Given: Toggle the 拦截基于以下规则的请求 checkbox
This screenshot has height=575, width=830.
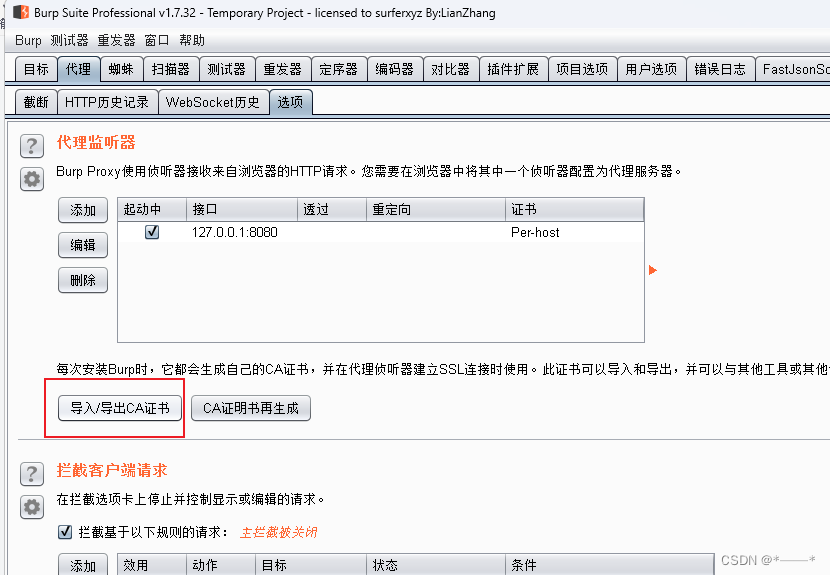Looking at the screenshot, I should tap(65, 532).
